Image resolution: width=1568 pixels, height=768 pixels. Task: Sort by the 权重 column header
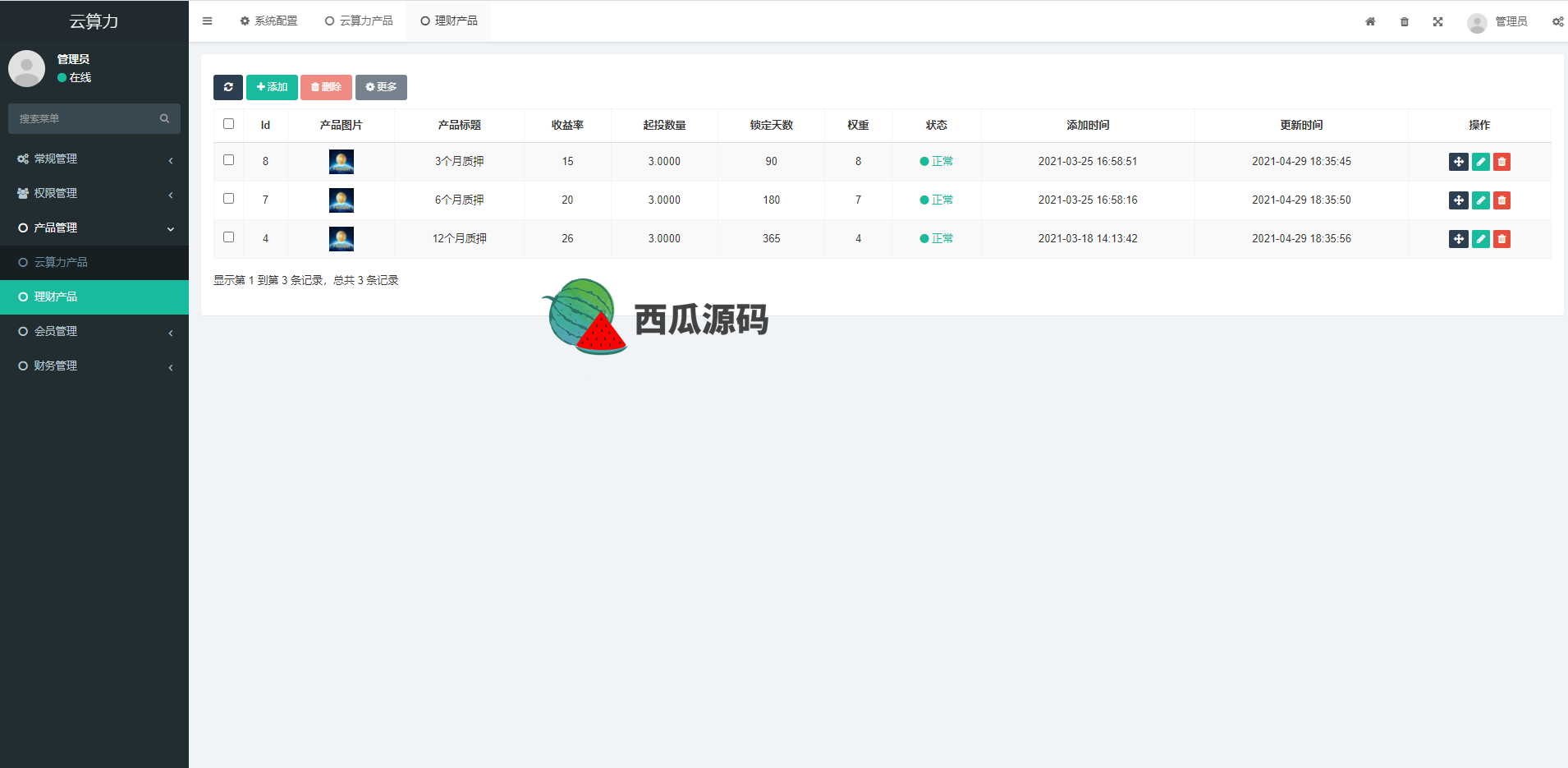858,125
